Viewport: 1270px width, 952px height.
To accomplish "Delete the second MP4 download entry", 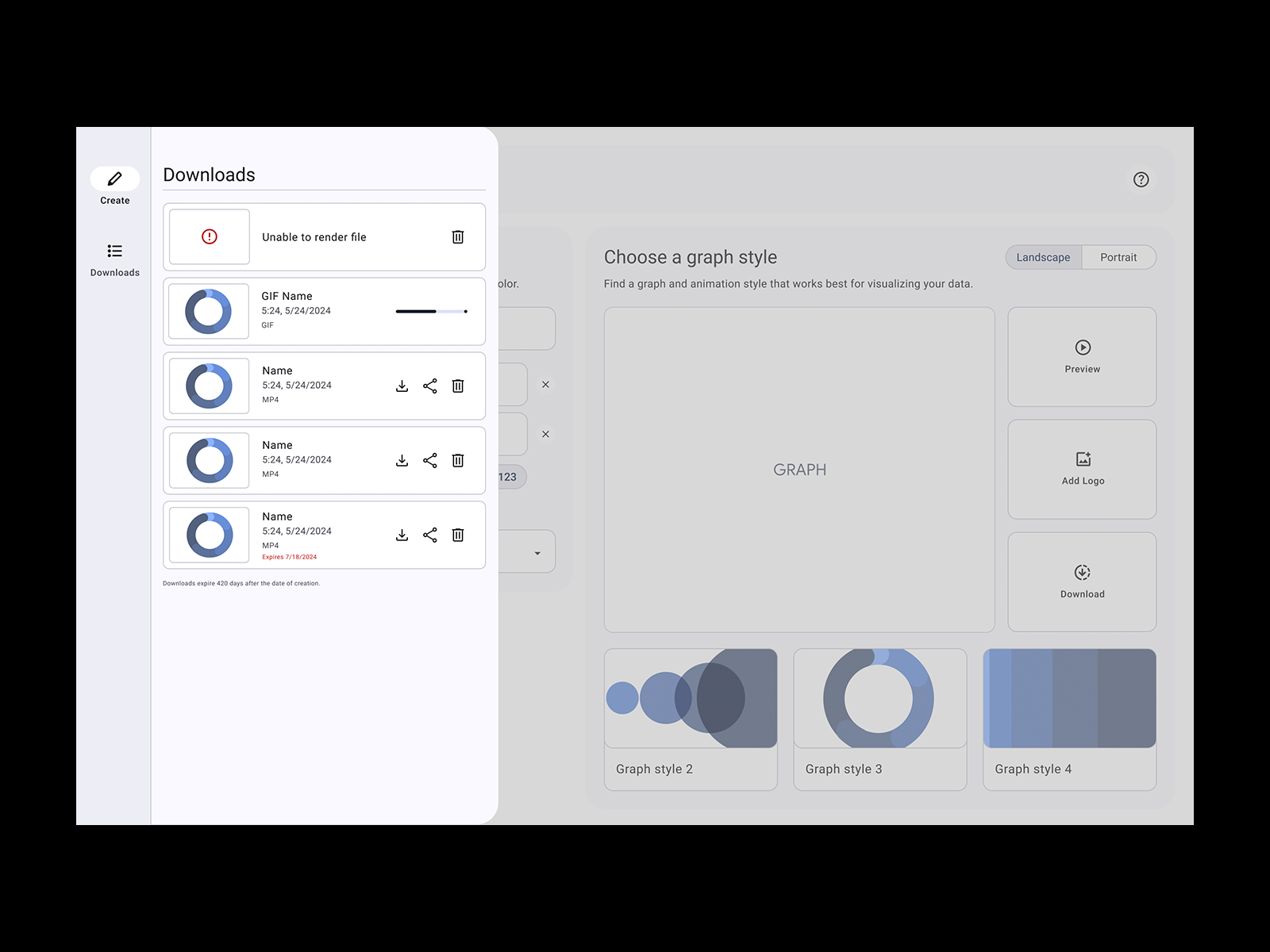I will tap(458, 461).
